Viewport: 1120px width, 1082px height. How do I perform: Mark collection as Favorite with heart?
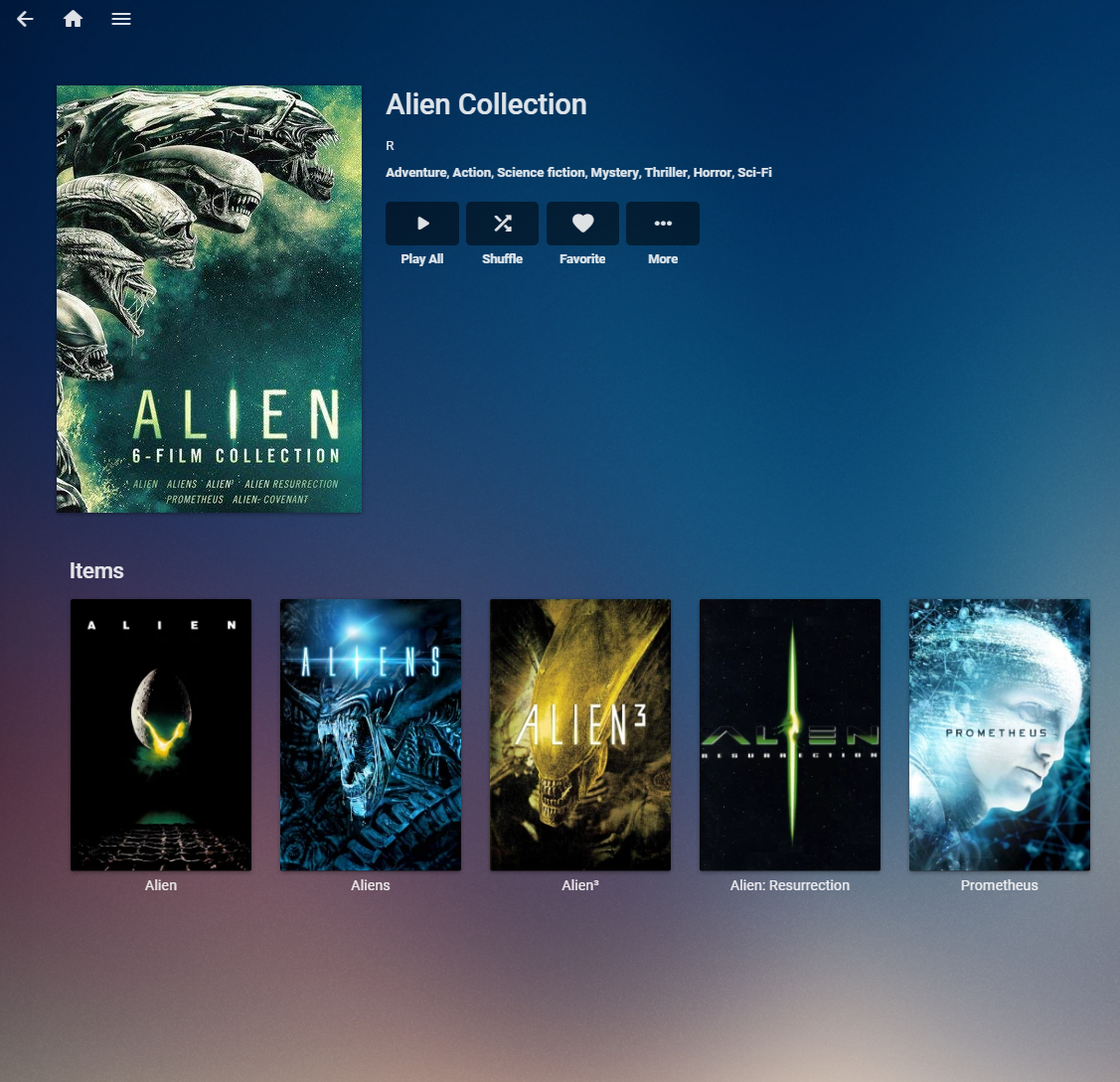(582, 224)
